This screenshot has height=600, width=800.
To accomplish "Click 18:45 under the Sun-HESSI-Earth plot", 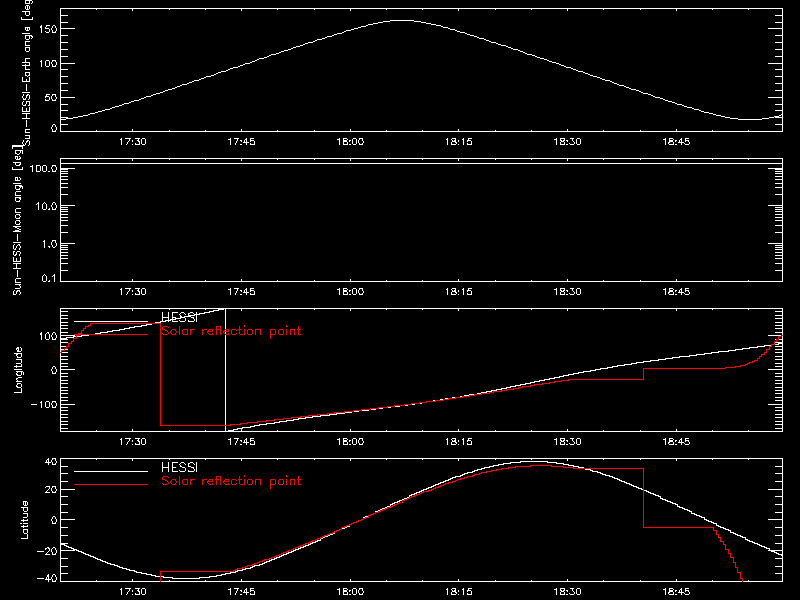I will pos(676,142).
